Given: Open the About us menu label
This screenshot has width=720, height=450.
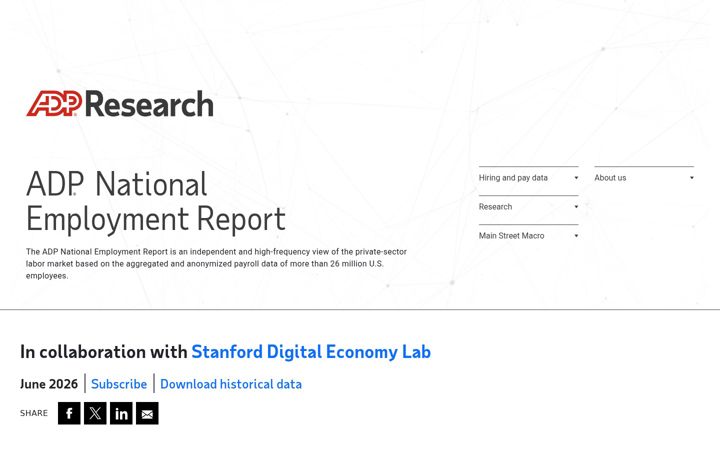Looking at the screenshot, I should pos(610,178).
